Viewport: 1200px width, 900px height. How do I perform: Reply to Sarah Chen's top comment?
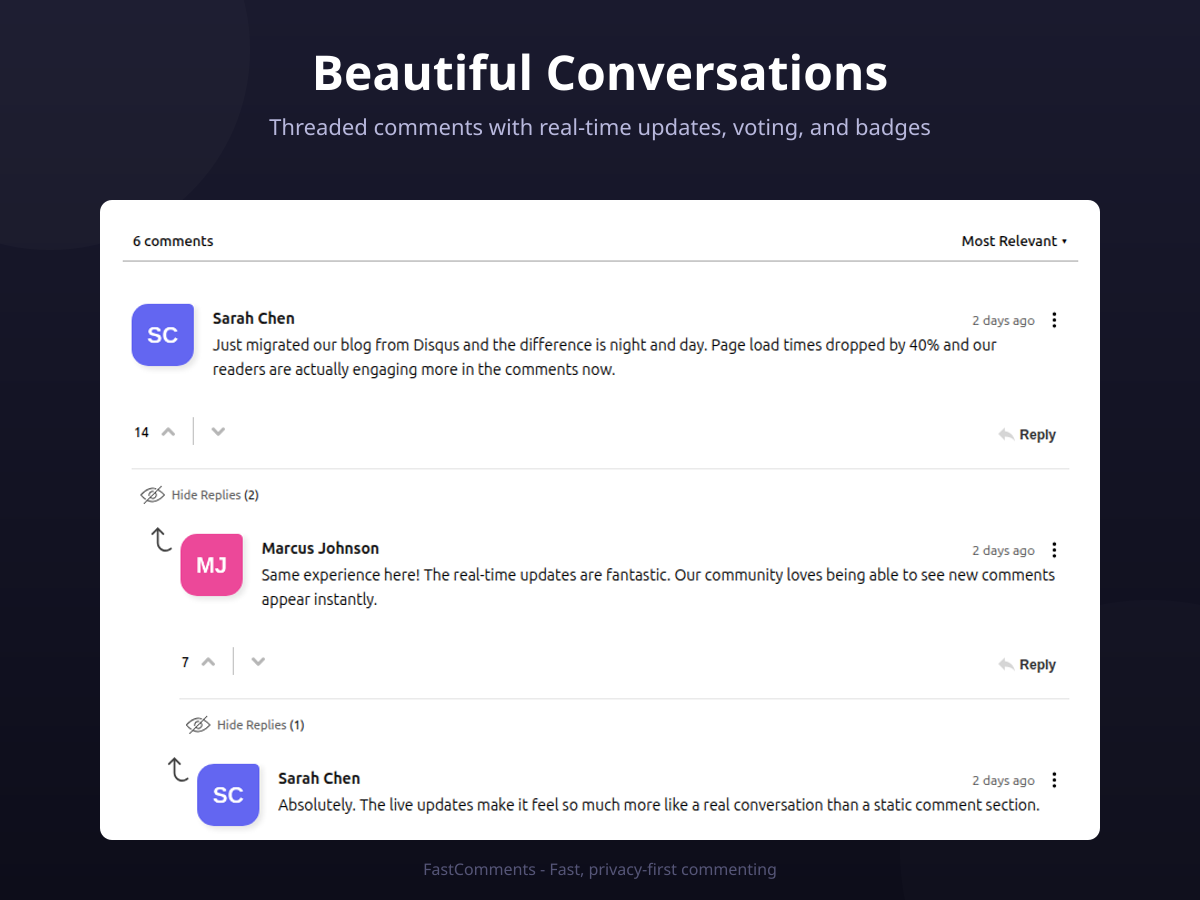[1027, 435]
